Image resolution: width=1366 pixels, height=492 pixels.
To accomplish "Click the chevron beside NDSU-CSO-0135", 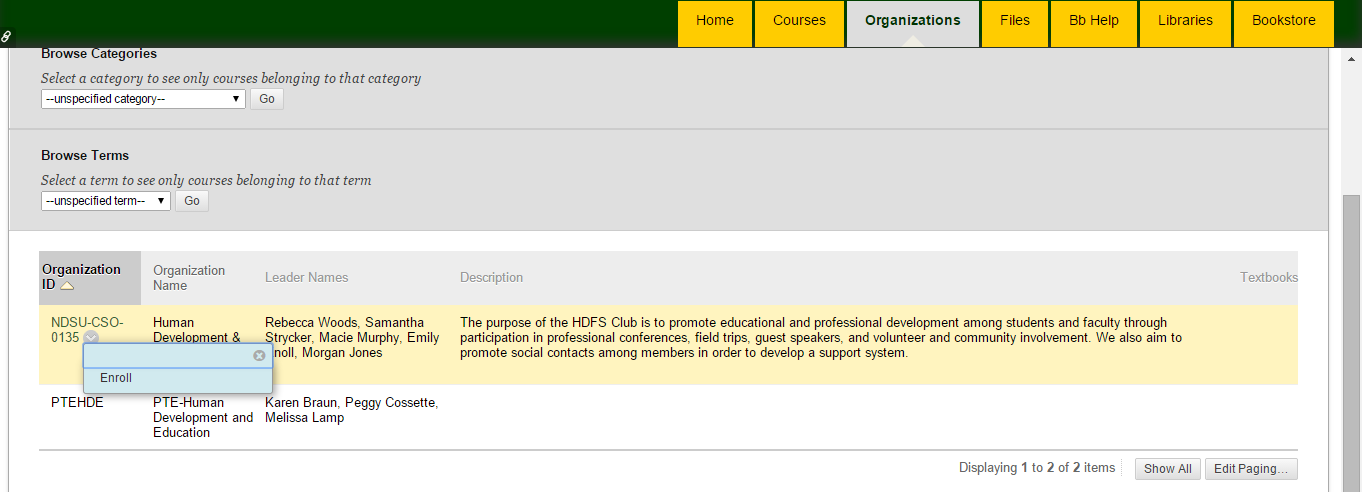I will point(90,337).
